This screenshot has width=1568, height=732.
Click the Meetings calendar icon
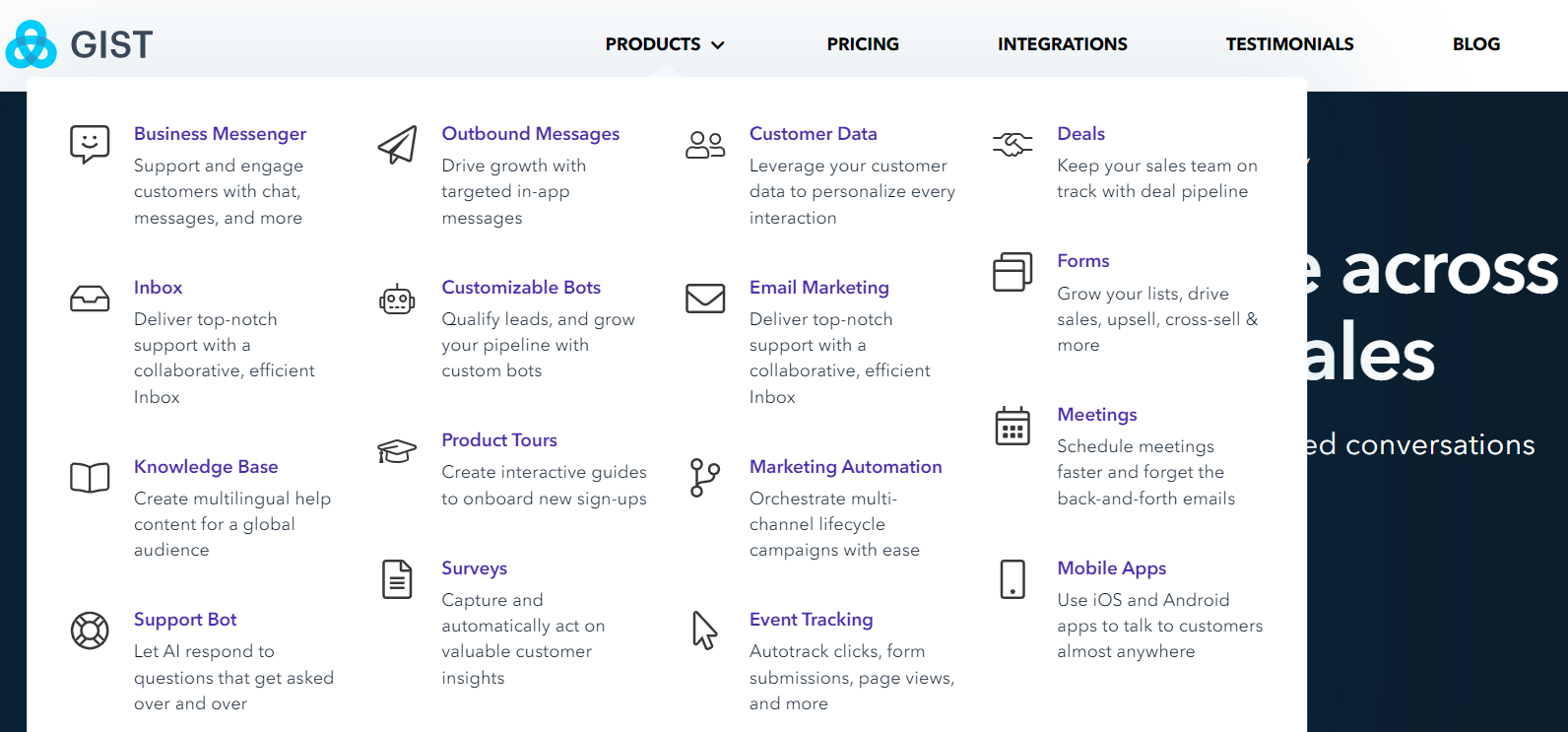coord(1013,426)
